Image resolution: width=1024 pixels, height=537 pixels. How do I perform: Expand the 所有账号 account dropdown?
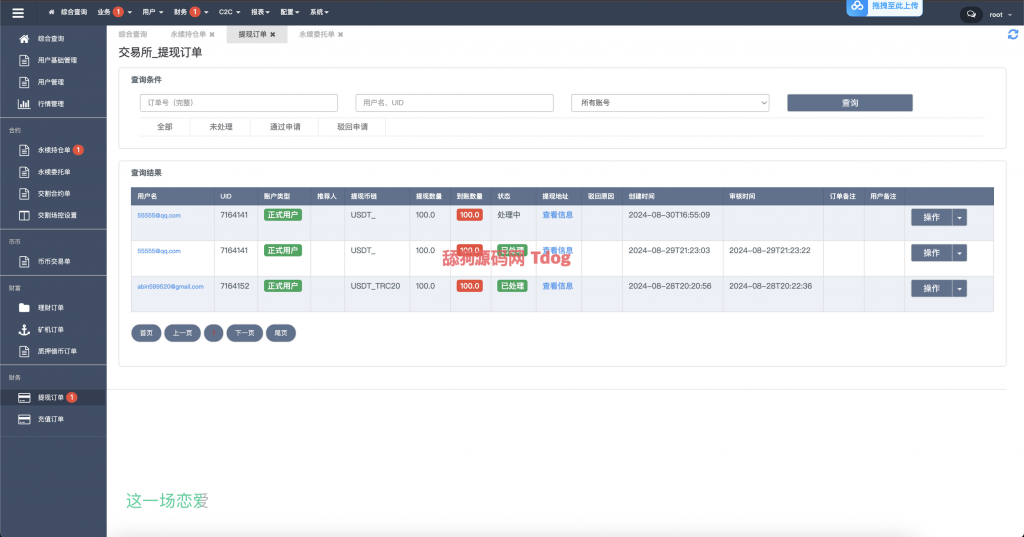click(669, 103)
